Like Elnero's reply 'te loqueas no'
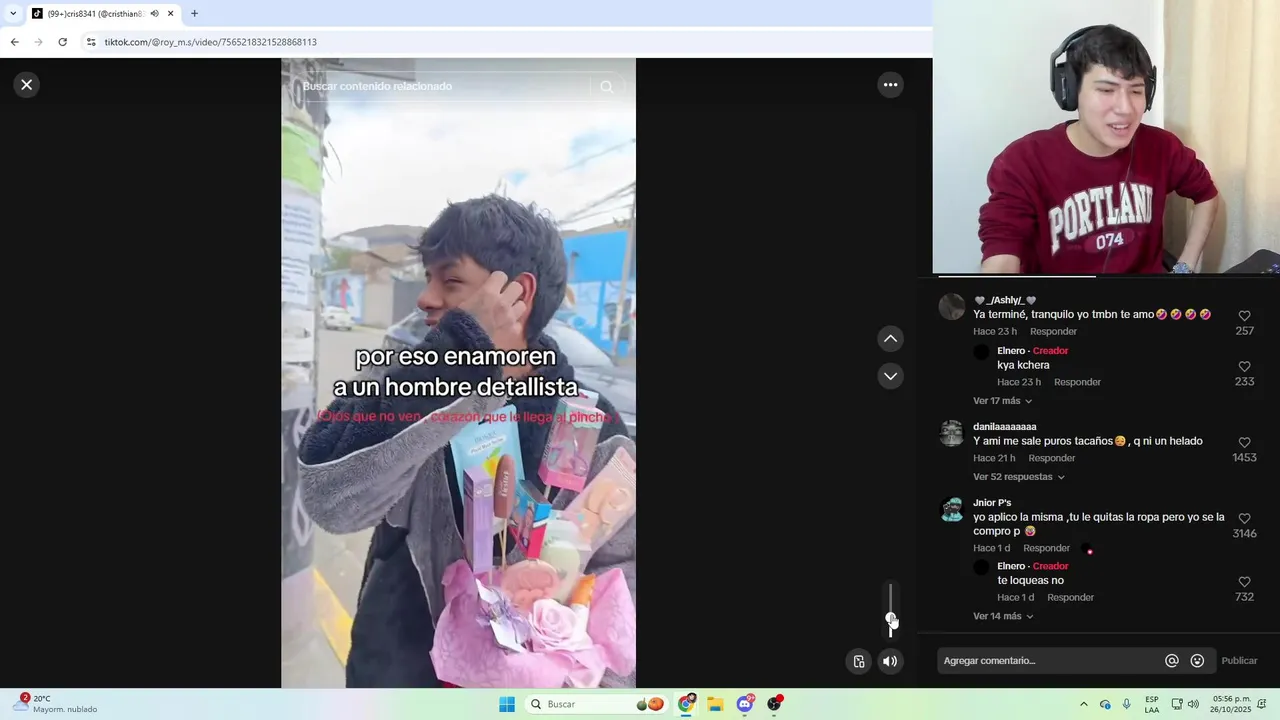The image size is (1280, 720). coord(1244,582)
